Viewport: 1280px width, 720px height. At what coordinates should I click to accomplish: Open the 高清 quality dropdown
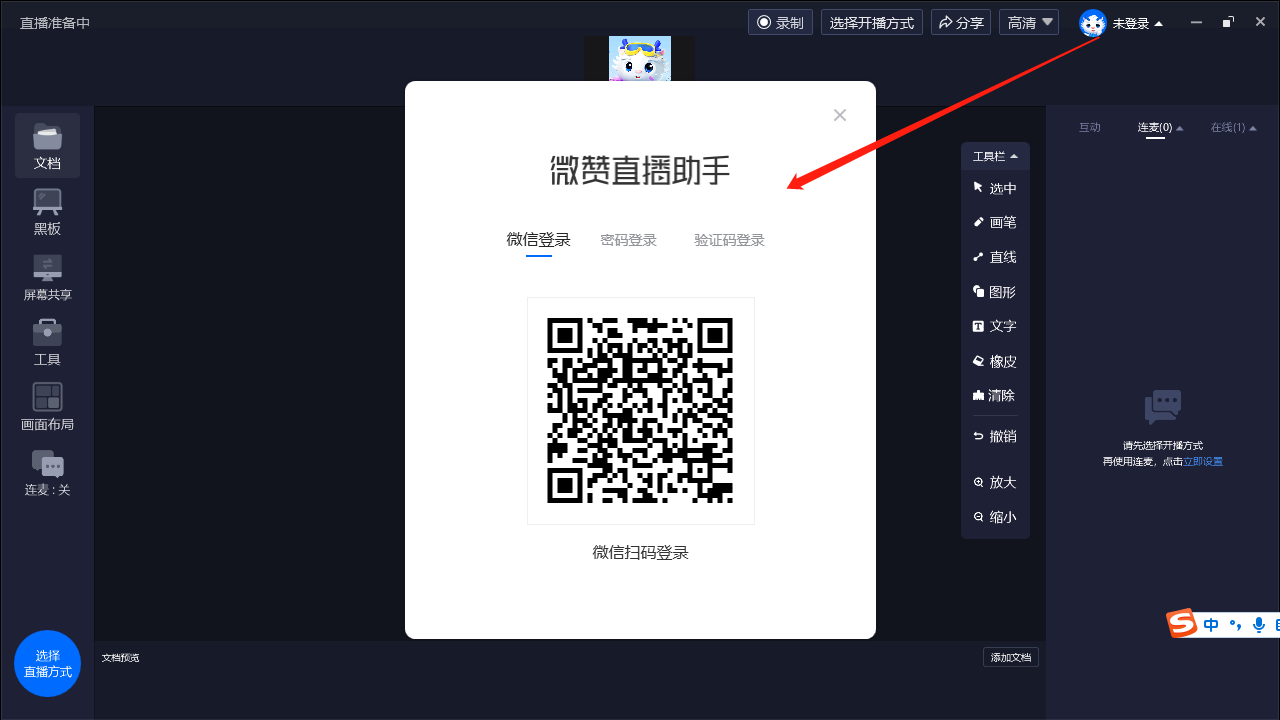pos(1029,22)
